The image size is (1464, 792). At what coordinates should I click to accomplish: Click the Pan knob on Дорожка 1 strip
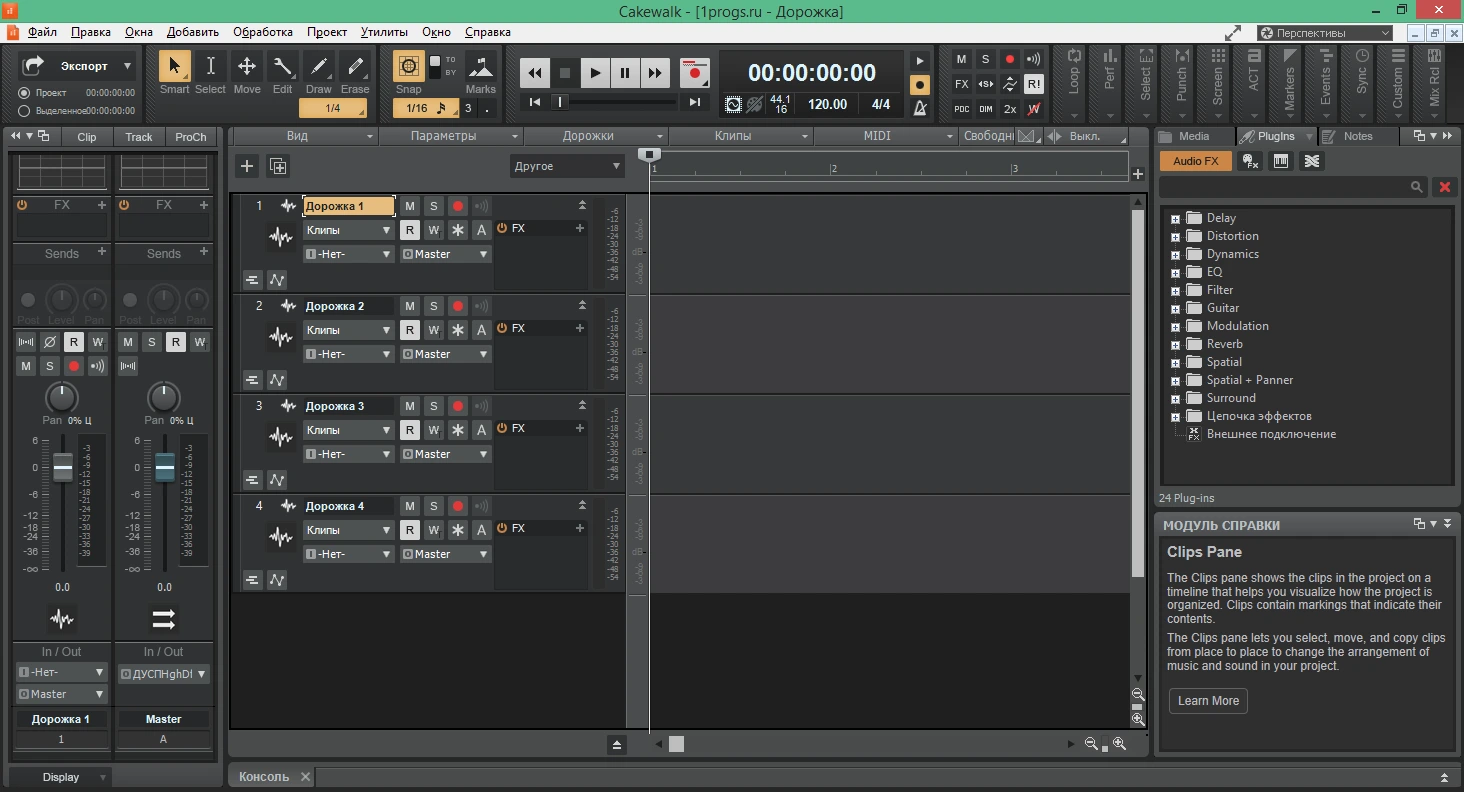62,396
